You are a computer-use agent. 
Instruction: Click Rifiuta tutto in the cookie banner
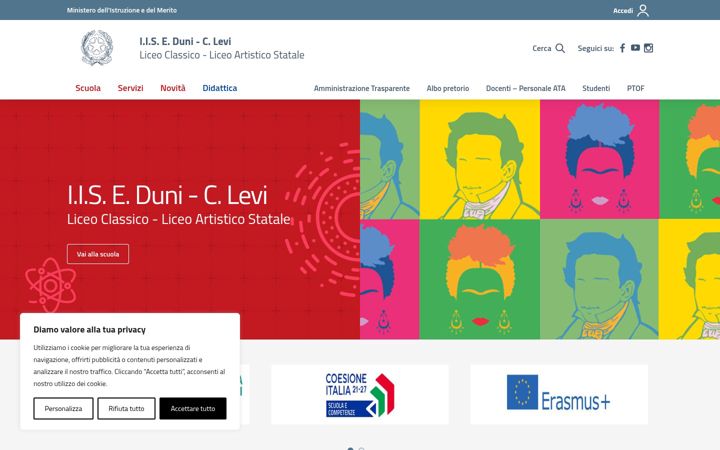126,408
